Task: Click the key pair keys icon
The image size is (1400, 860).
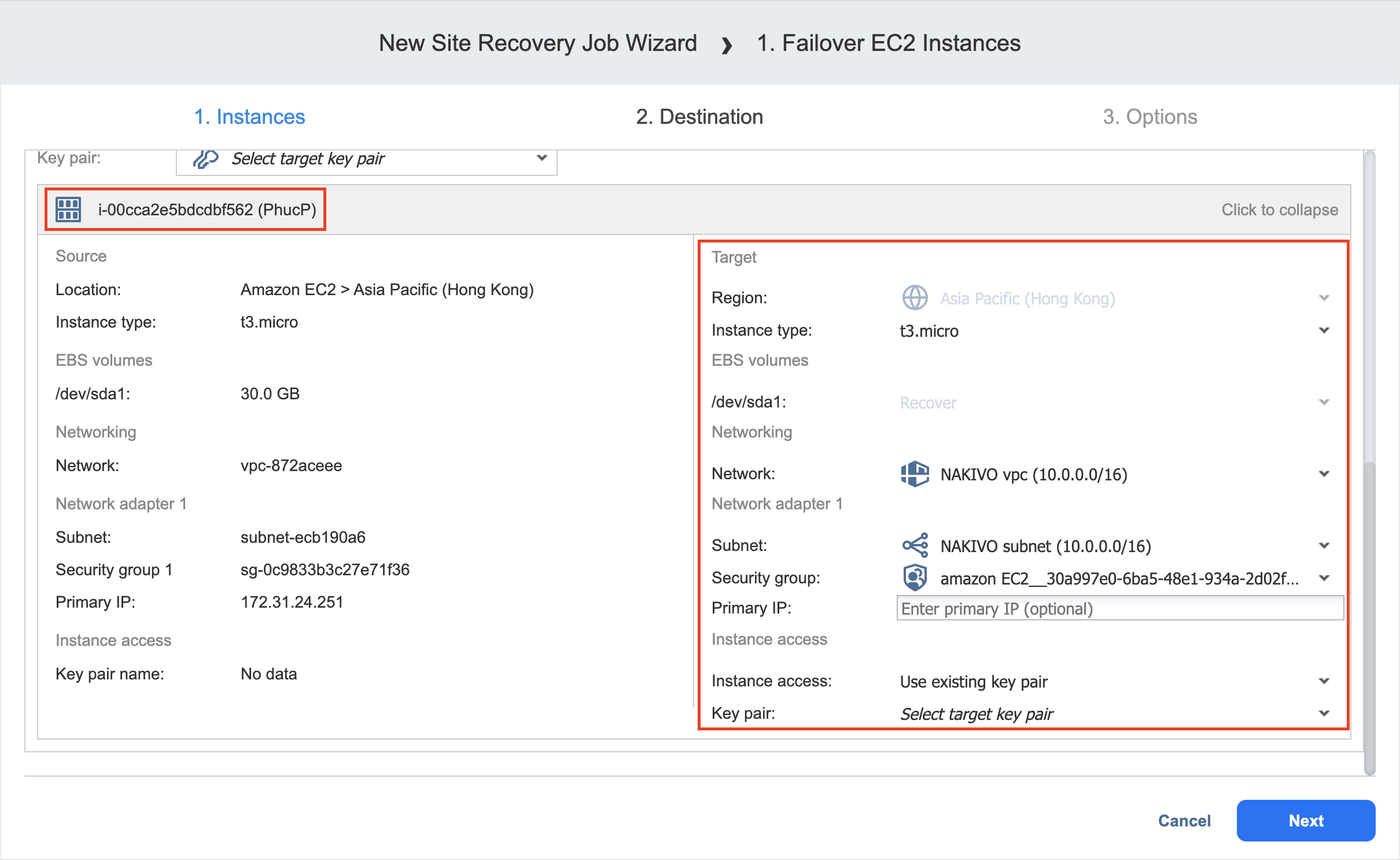Action: click(x=205, y=159)
